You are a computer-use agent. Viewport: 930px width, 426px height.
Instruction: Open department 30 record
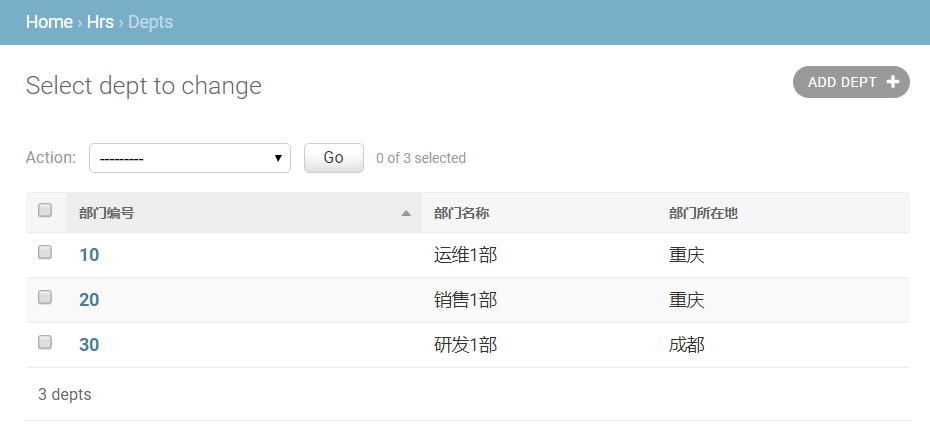pyautogui.click(x=89, y=345)
